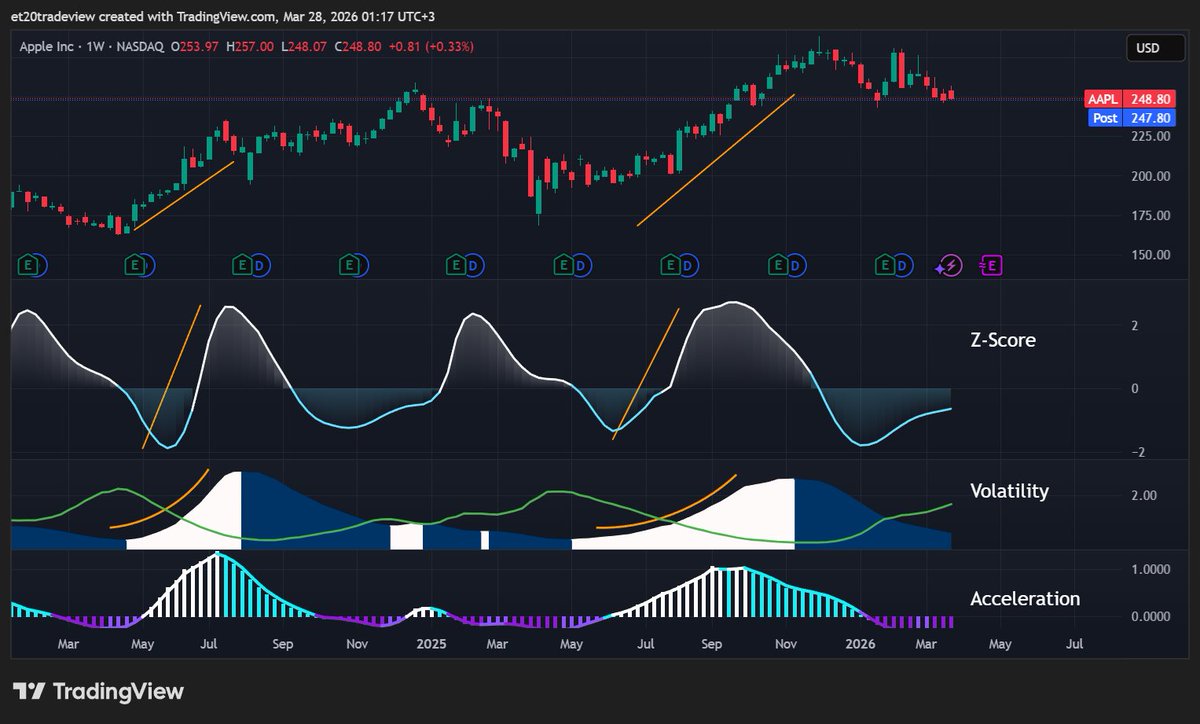Click the Acceleration indicator label
The width and height of the screenshot is (1200, 724).
point(1025,599)
